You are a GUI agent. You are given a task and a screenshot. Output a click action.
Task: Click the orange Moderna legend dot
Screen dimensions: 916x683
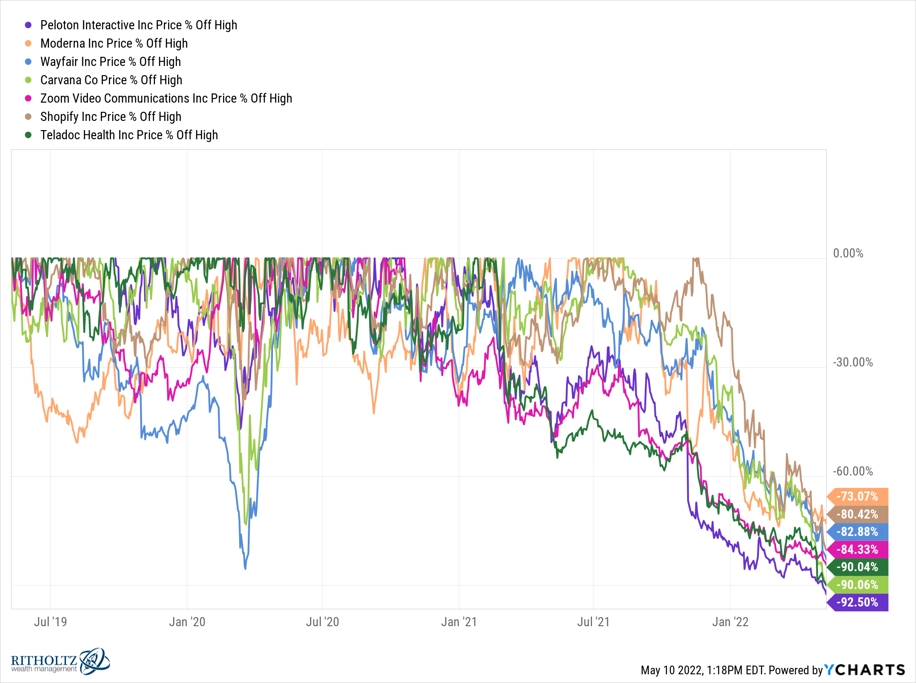coord(28,43)
